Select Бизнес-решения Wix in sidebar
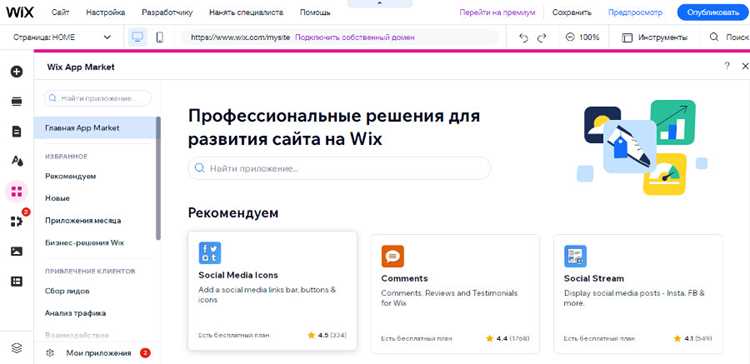Image resolution: width=750 pixels, height=364 pixels. point(84,243)
